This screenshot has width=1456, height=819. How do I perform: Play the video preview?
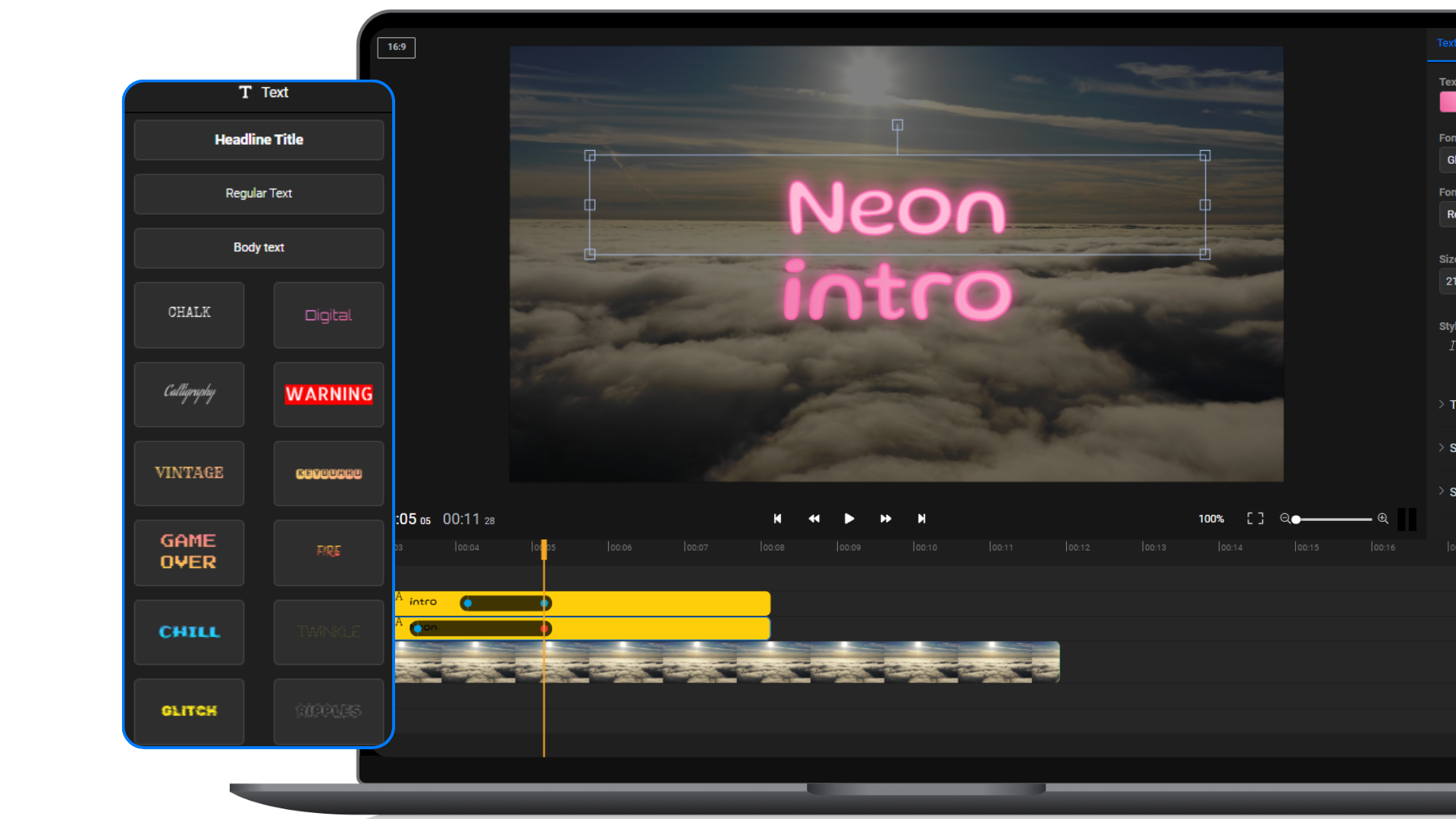point(849,519)
